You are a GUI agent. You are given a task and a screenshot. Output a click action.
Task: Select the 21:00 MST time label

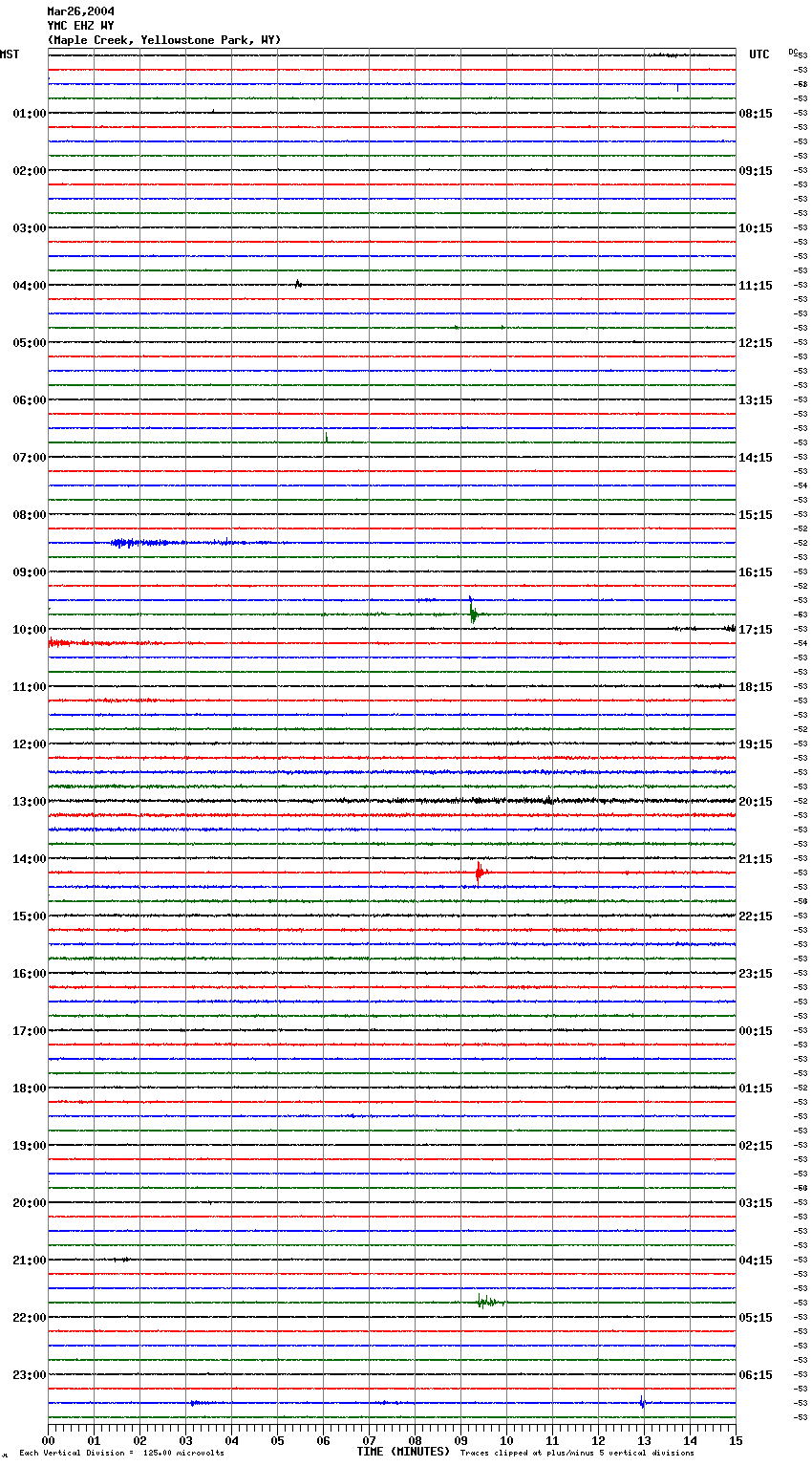30,1261
